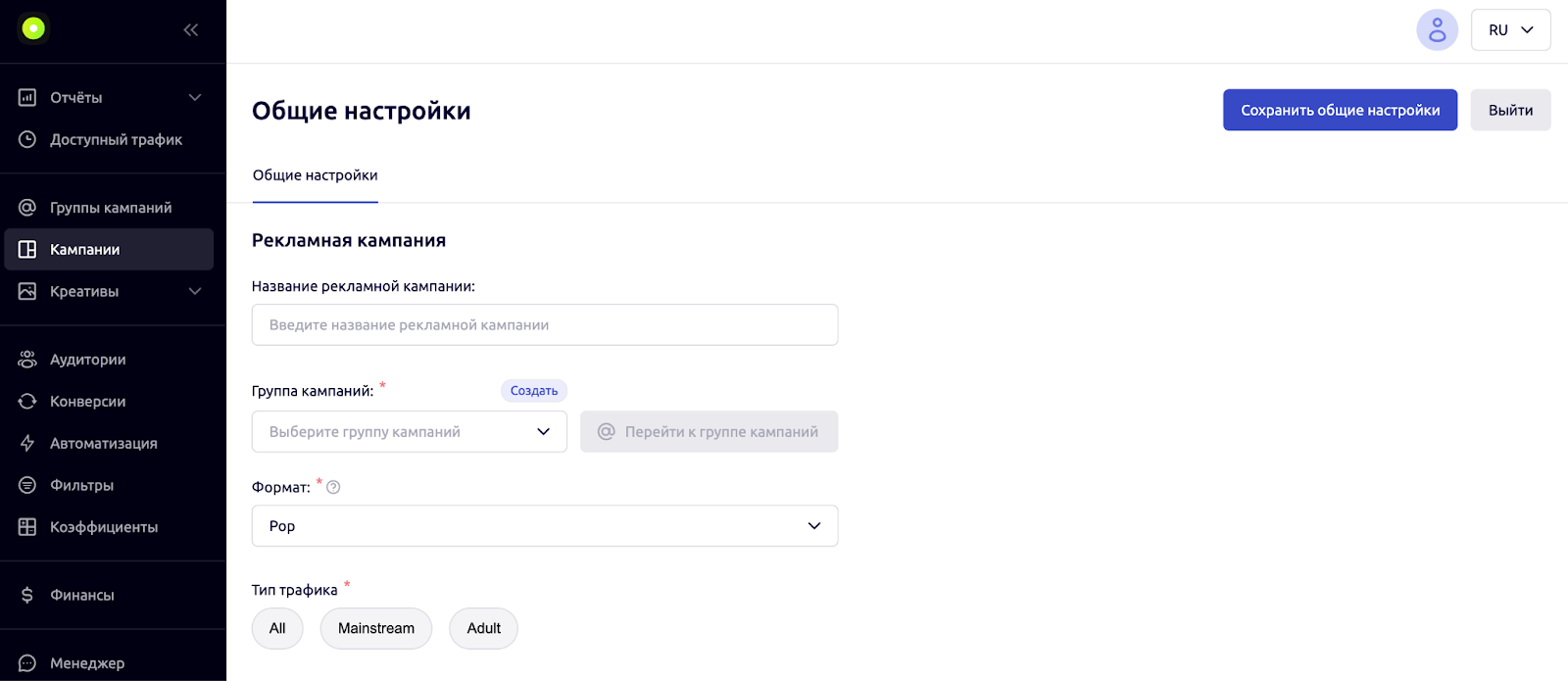The image size is (1568, 681).
Task: Open Available Traffic clock icon
Action: tap(27, 140)
